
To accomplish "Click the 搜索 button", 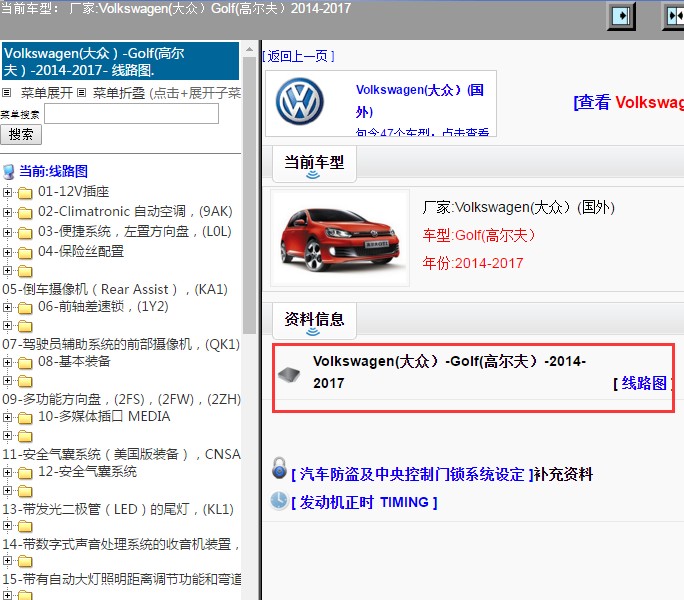I will click(21, 134).
